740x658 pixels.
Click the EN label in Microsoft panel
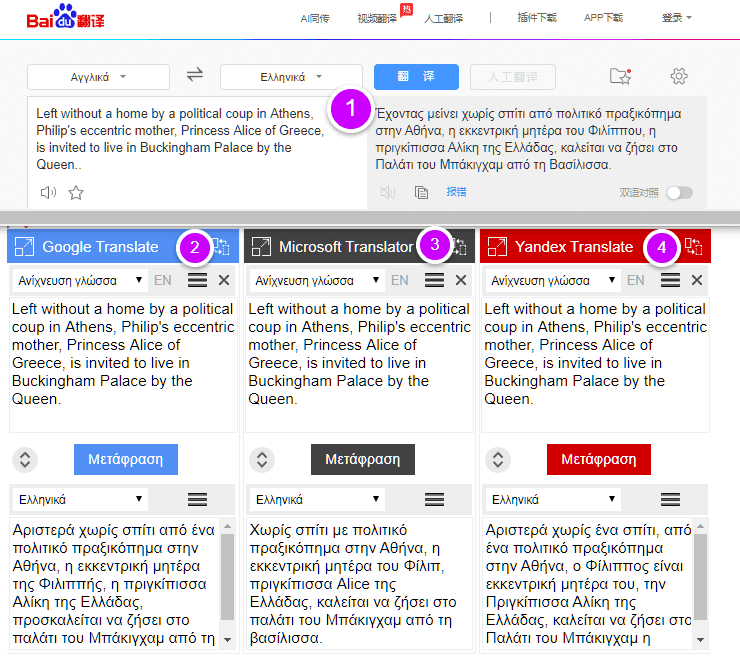[400, 280]
